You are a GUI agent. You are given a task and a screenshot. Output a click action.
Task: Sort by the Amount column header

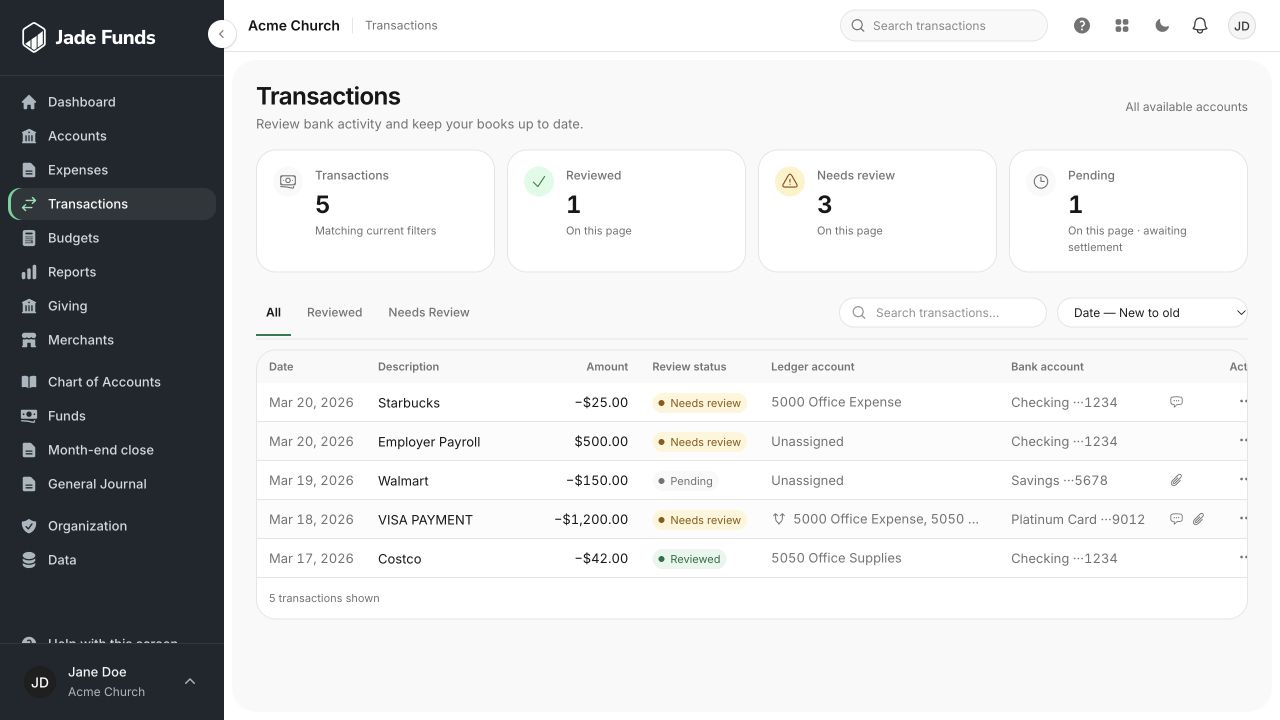pos(607,367)
